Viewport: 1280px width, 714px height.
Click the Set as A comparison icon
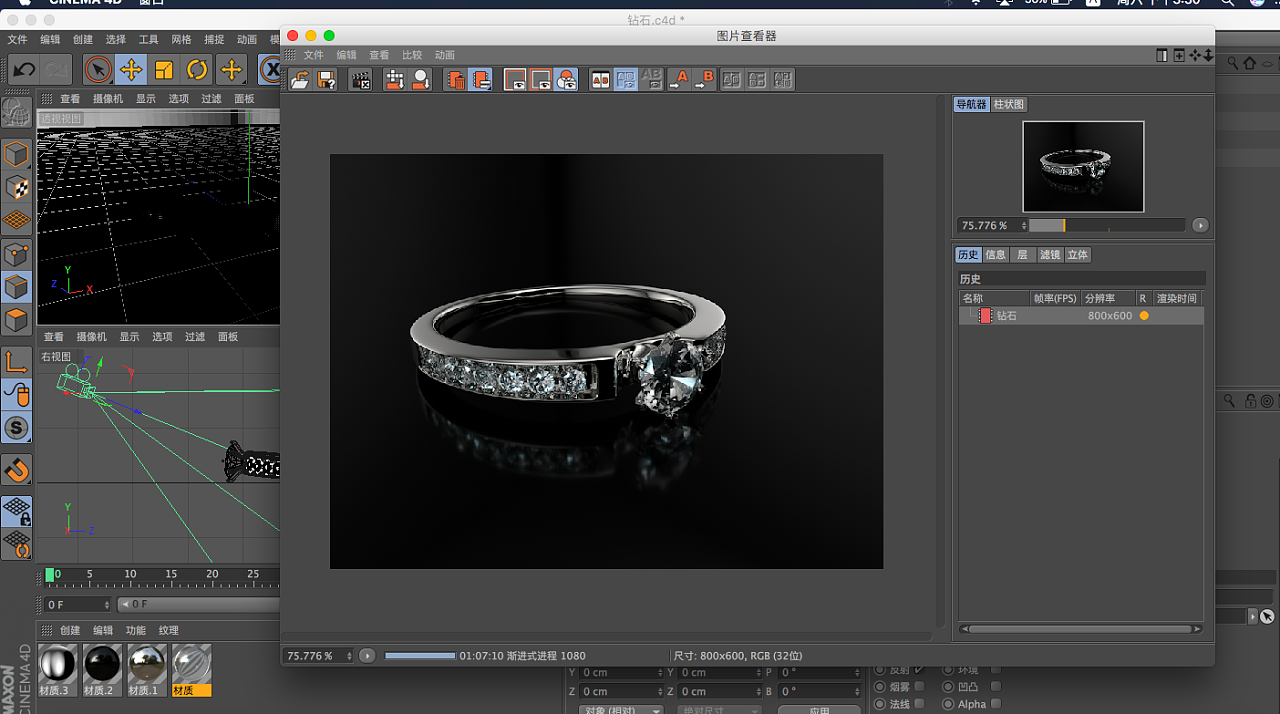pyautogui.click(x=679, y=80)
